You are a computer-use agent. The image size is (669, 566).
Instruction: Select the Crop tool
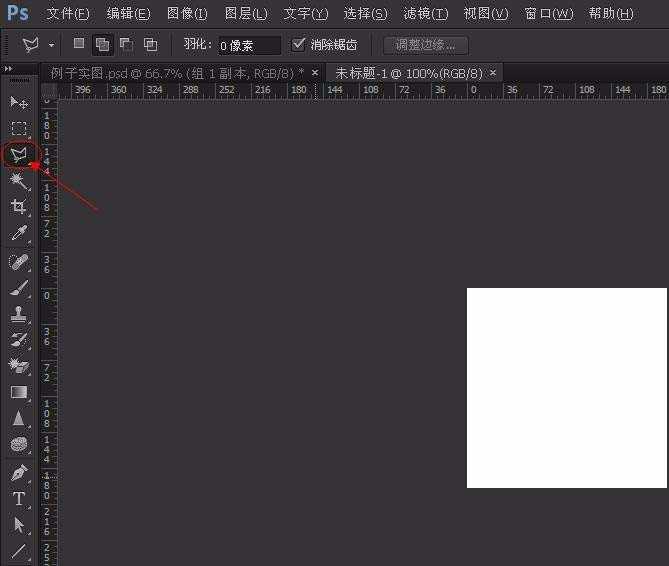pyautogui.click(x=18, y=207)
